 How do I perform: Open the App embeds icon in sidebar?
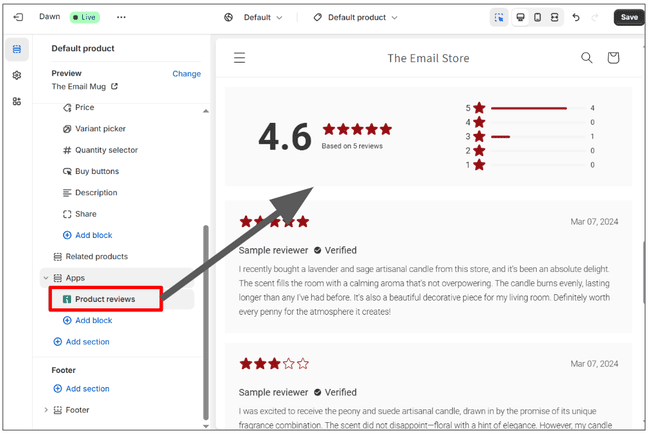tap(17, 102)
